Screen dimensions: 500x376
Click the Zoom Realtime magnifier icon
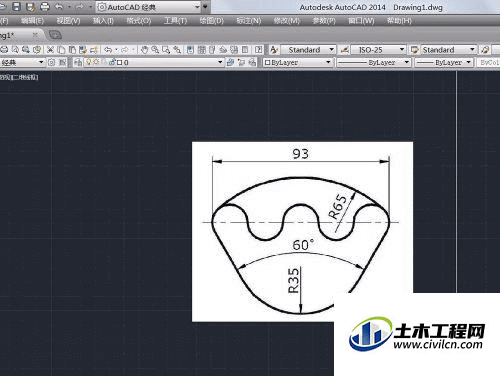(x=155, y=50)
